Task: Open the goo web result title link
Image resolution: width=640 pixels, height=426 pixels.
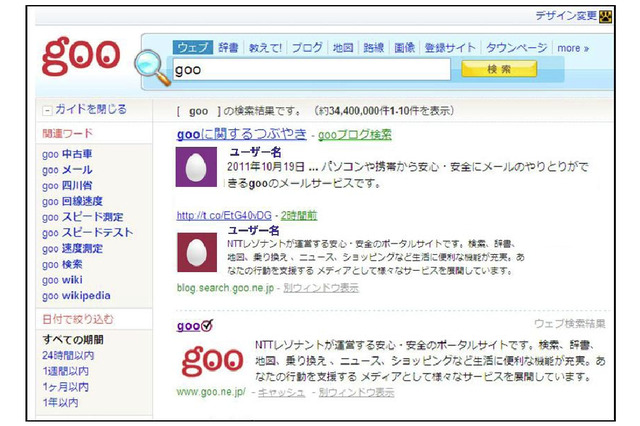Action: (189, 326)
